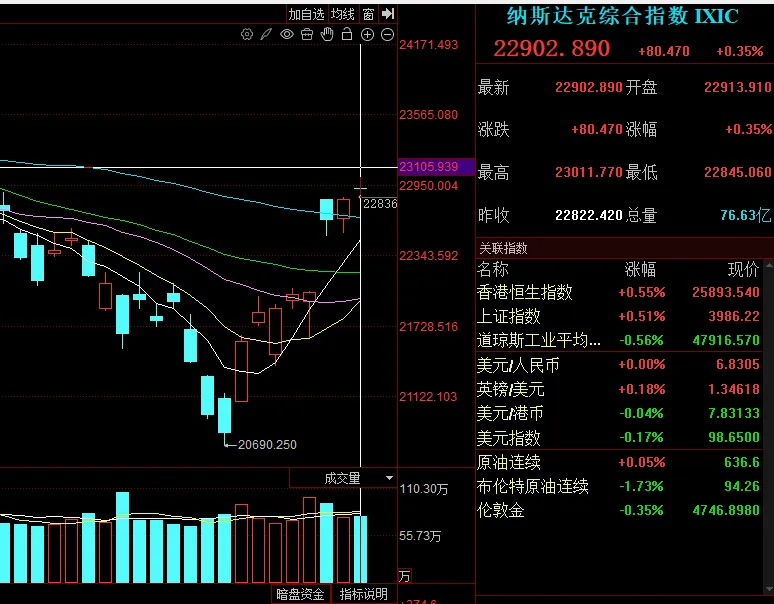This screenshot has height=604, width=774.
Task: Select 道琼斯工业平均 row
Action: [x=619, y=340]
